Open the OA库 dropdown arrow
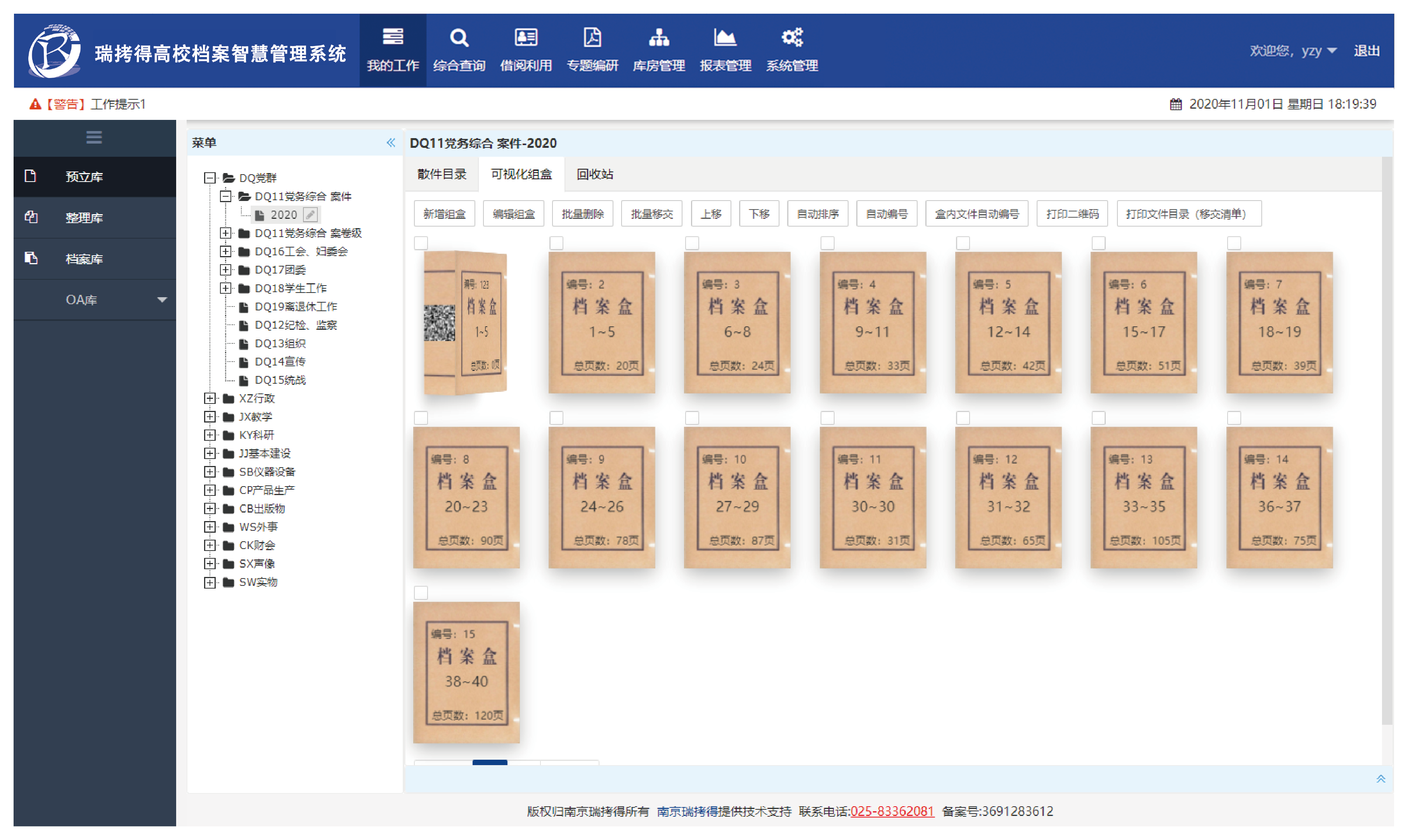Screen dimensions: 1408x840 point(162,300)
